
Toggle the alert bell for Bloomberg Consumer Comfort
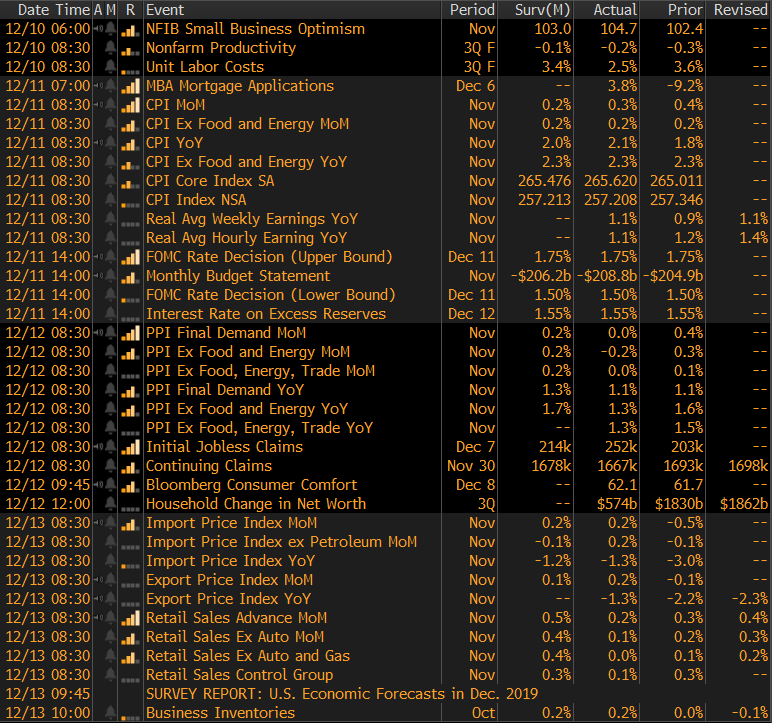coord(112,485)
